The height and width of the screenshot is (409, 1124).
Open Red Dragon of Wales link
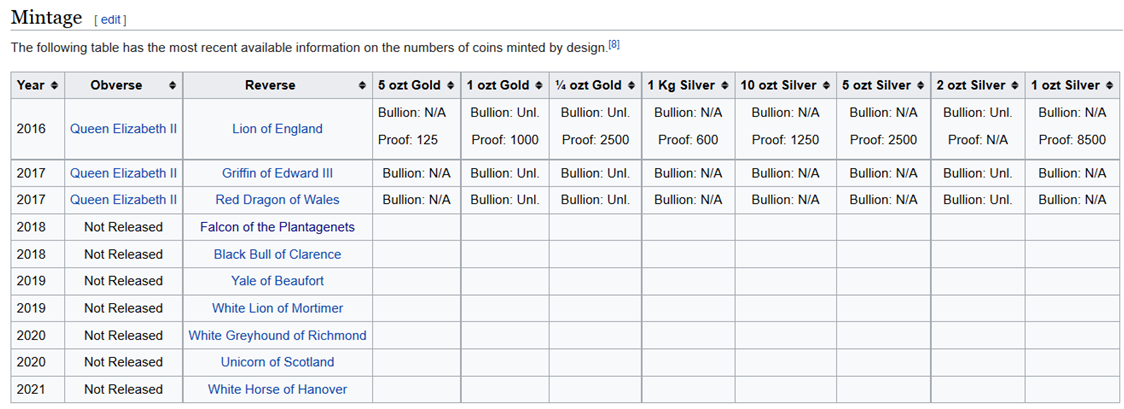tap(277, 200)
